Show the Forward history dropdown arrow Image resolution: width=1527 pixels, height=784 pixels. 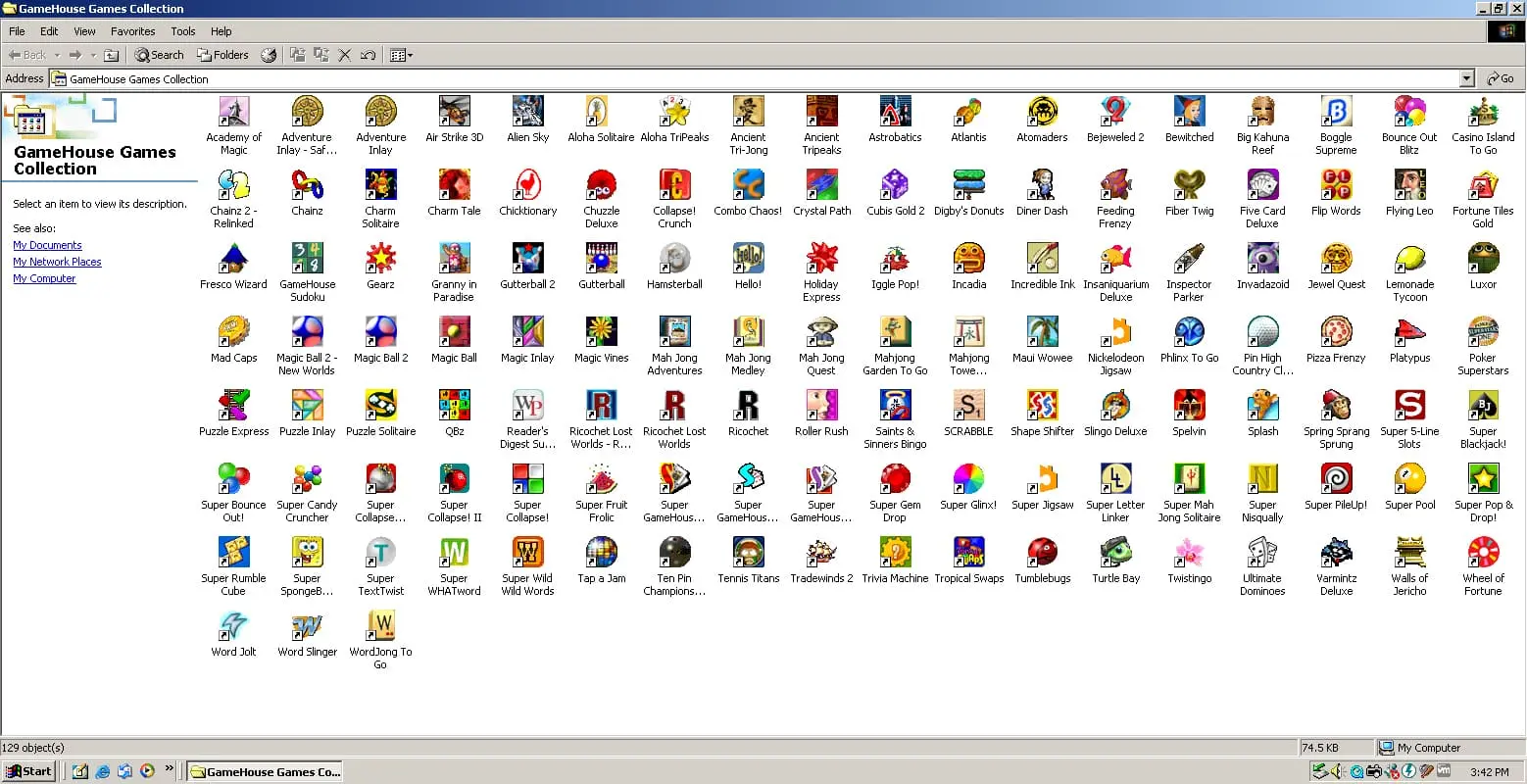pyautogui.click(x=93, y=55)
